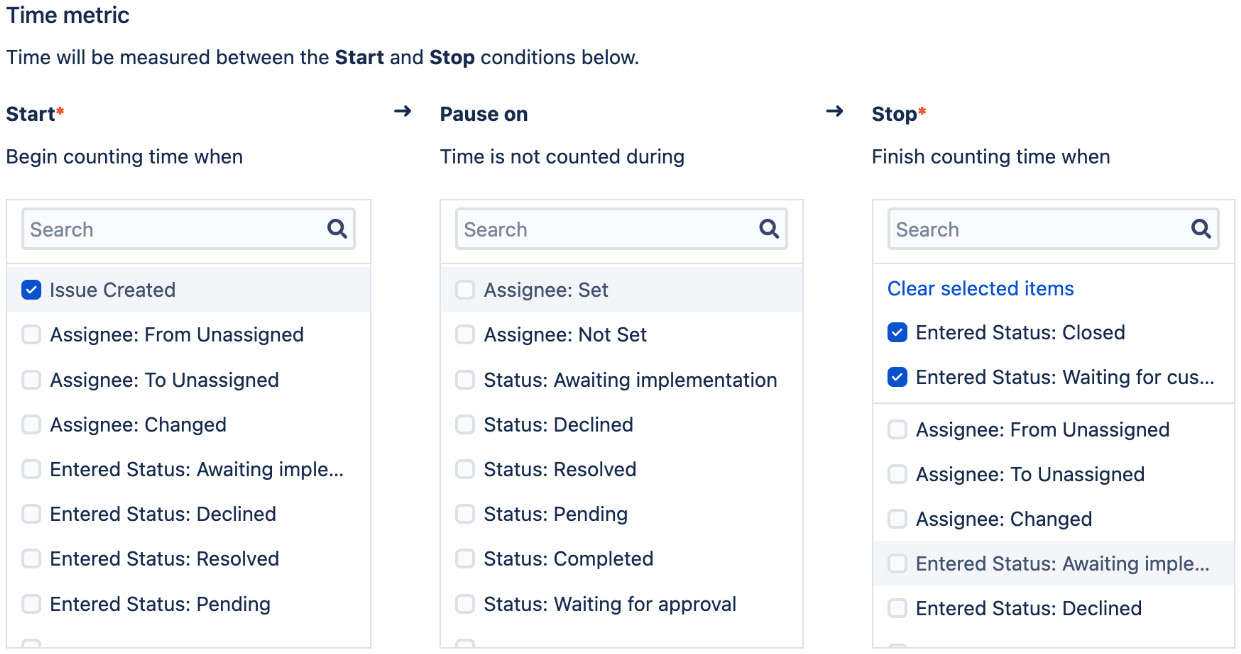This screenshot has height=654, width=1241.
Task: Check Assignee: To Unassigned in Stop list
Action: [x=898, y=474]
